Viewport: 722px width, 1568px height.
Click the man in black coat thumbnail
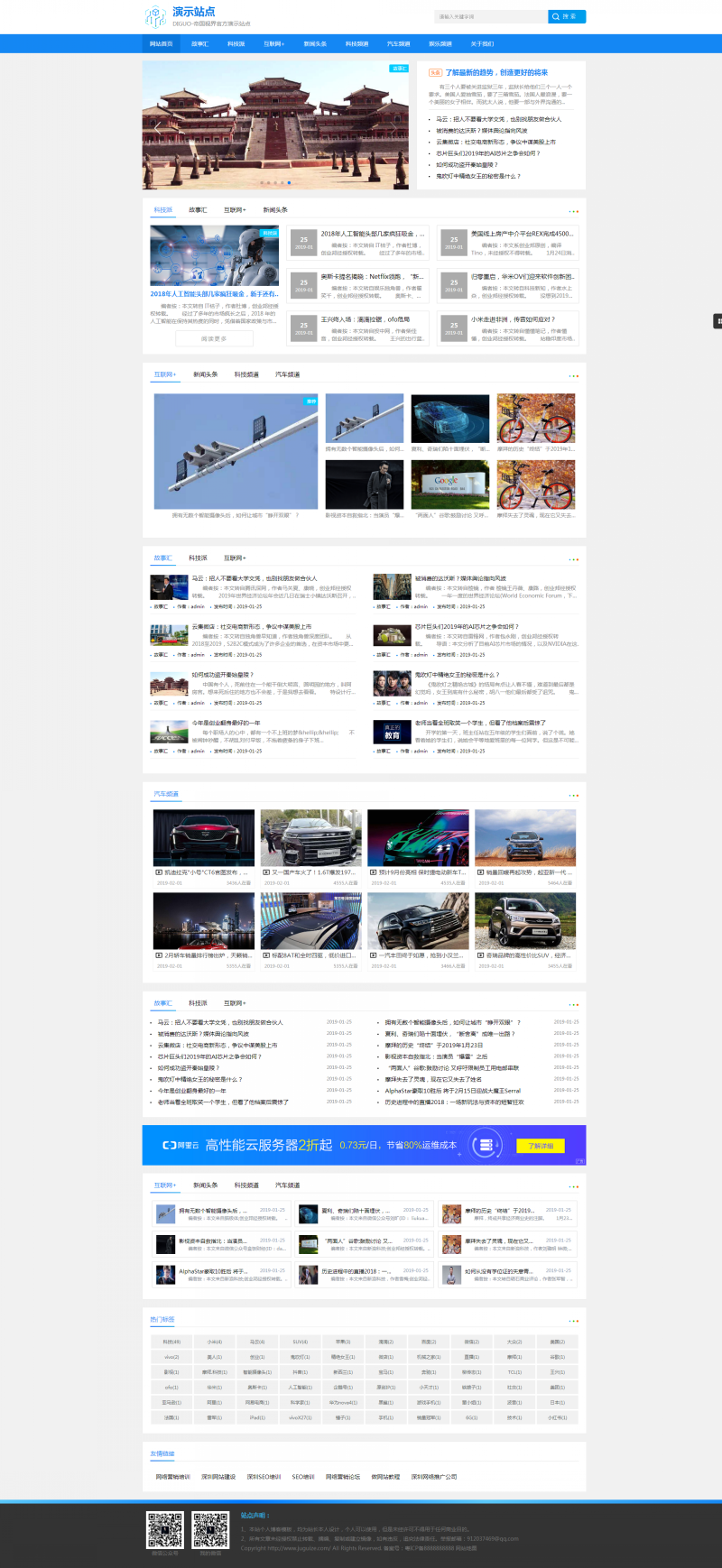[x=365, y=484]
